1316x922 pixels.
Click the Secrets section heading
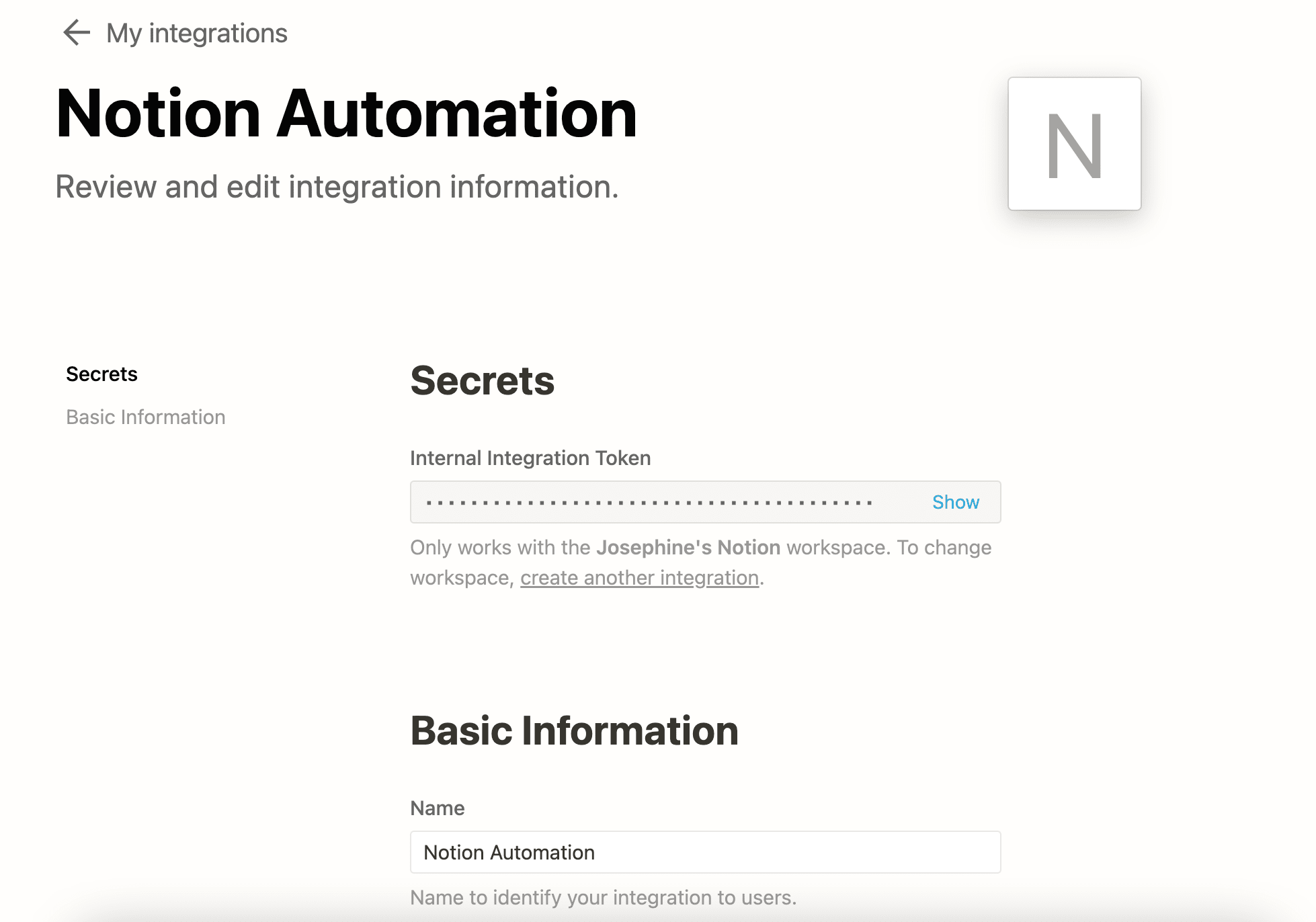(482, 381)
